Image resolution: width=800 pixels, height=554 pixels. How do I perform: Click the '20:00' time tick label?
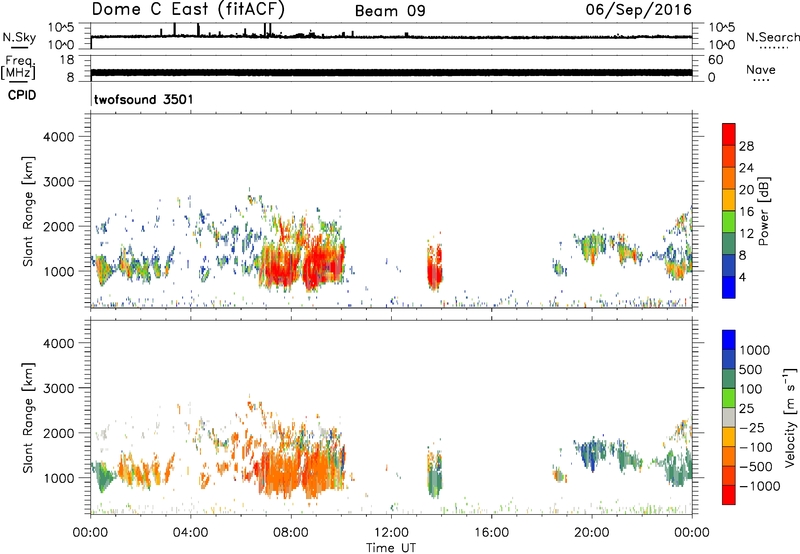[591, 533]
